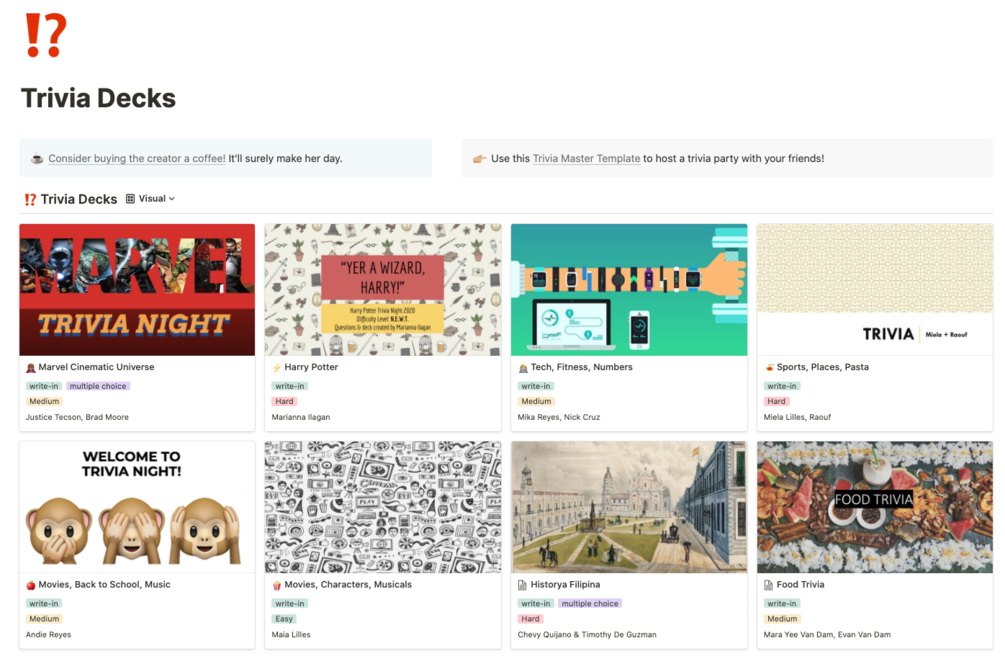Click the multiple choice tag on Marvel card
Viewport: 1005px width, 656px height.
point(98,386)
